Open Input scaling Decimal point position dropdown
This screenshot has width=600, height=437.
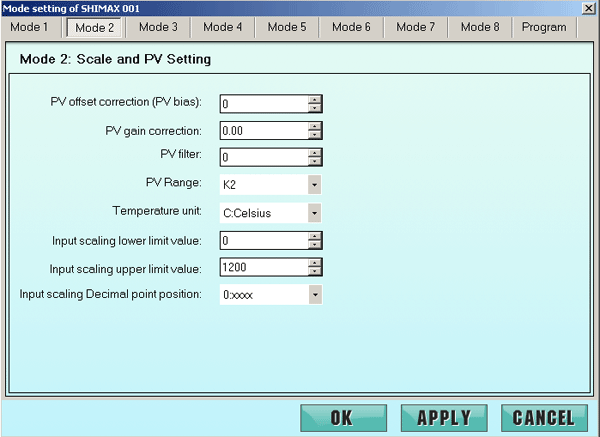(314, 295)
